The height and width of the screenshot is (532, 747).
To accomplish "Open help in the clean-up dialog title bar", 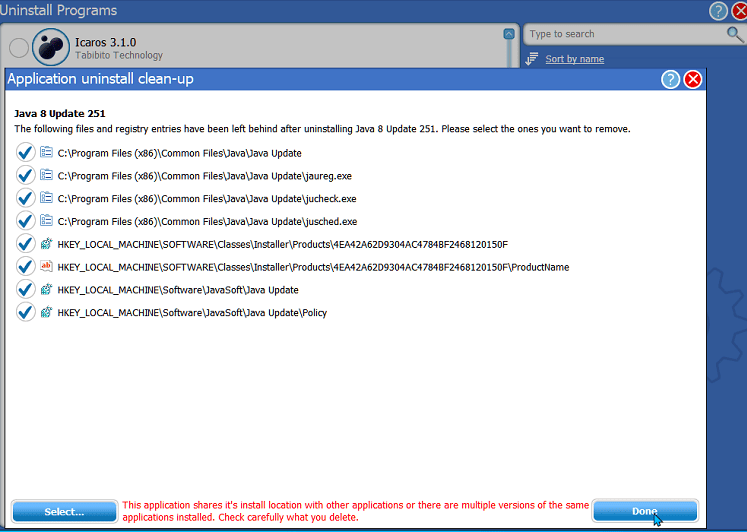I will tap(670, 80).
